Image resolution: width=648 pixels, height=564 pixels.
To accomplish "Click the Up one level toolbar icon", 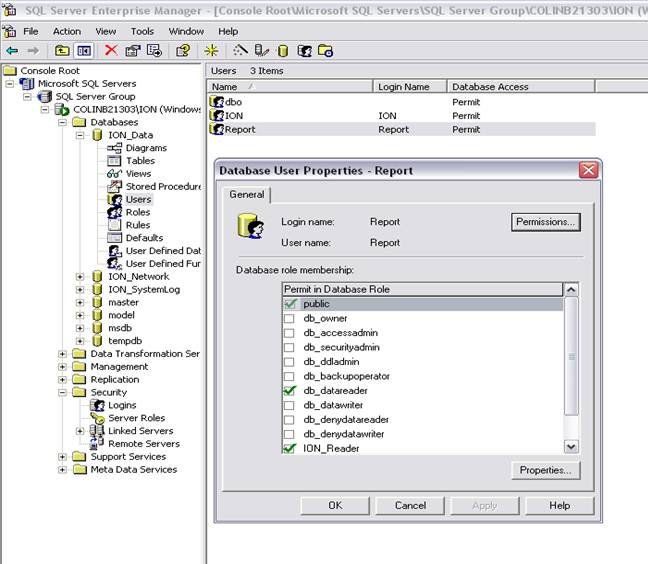I will [62, 51].
